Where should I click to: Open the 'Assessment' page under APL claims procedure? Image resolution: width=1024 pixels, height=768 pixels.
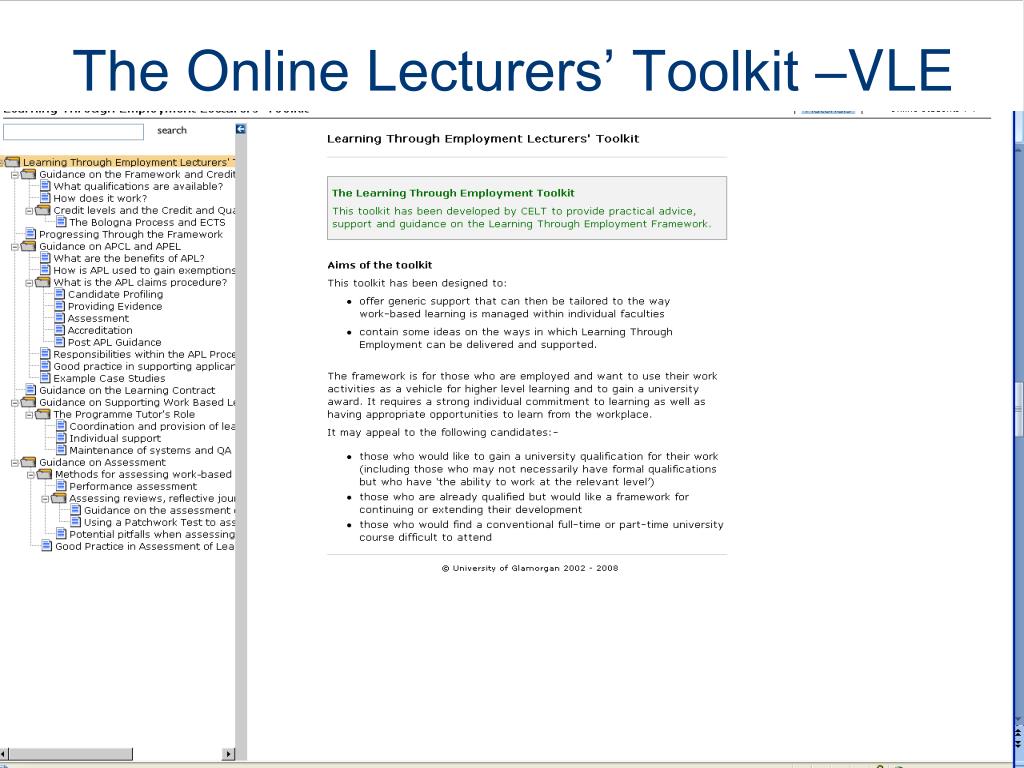pyautogui.click(x=99, y=318)
